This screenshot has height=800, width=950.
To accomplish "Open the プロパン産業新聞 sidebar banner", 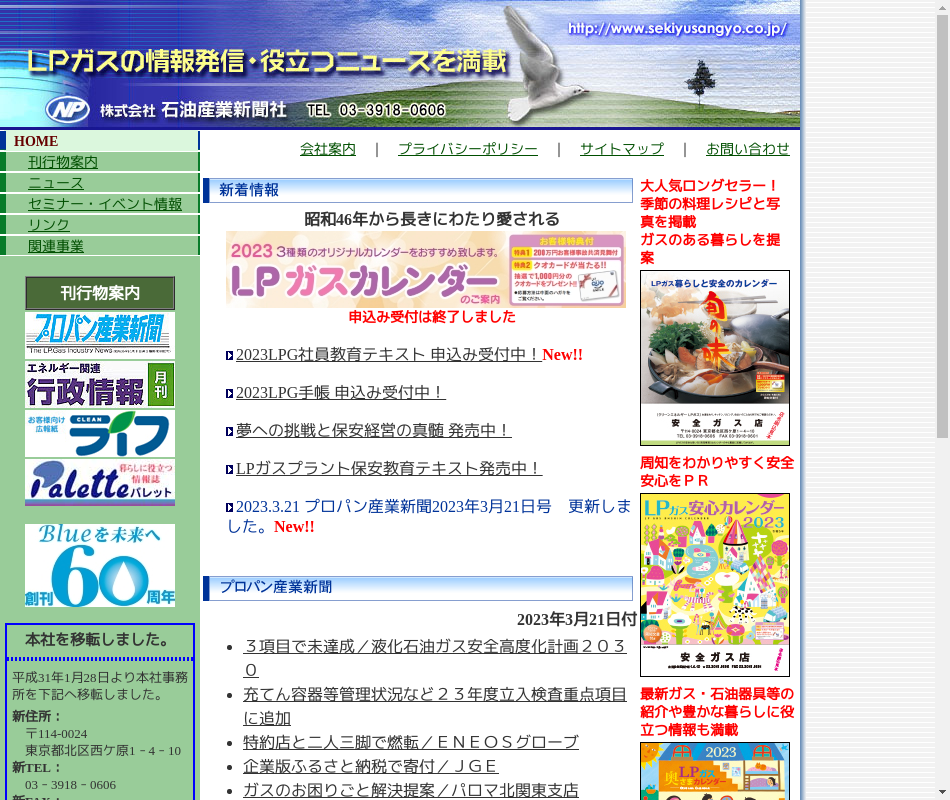I will coord(100,335).
